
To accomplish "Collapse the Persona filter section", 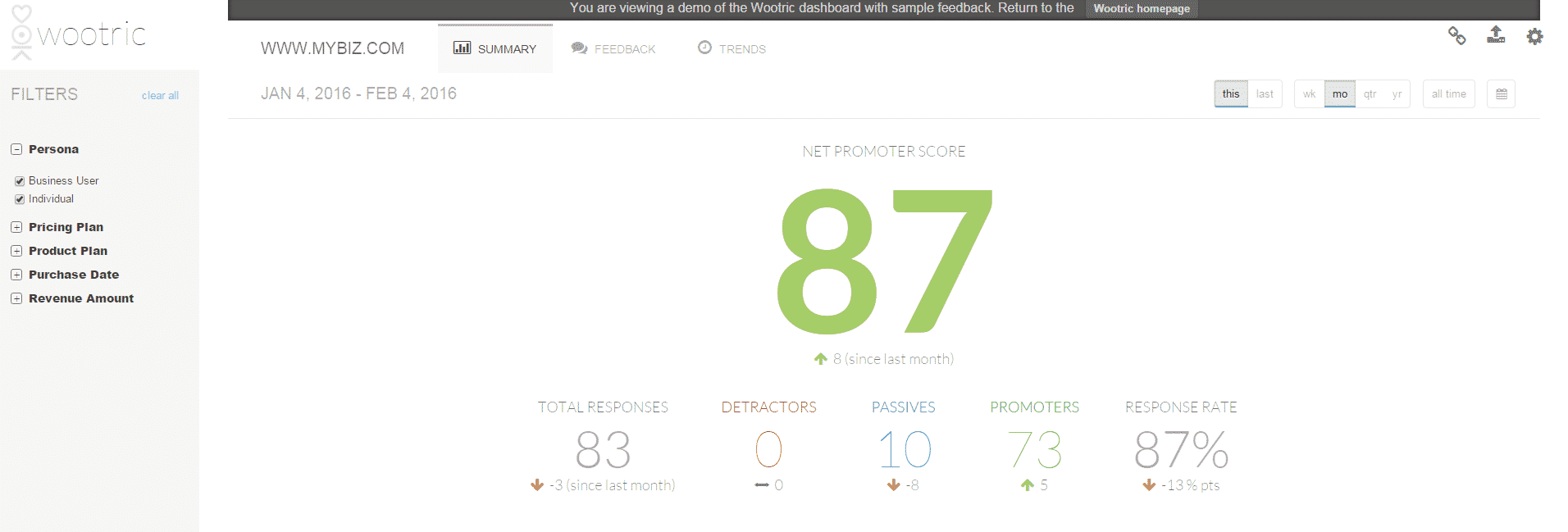I will pyautogui.click(x=16, y=149).
